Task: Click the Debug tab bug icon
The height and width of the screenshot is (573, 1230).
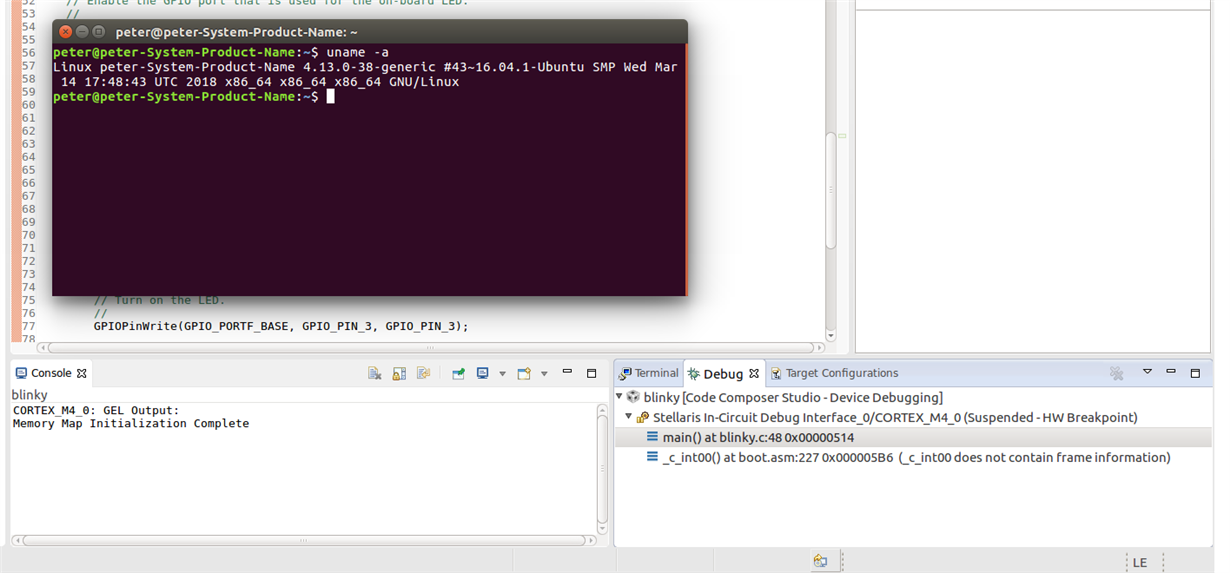Action: pyautogui.click(x=693, y=374)
